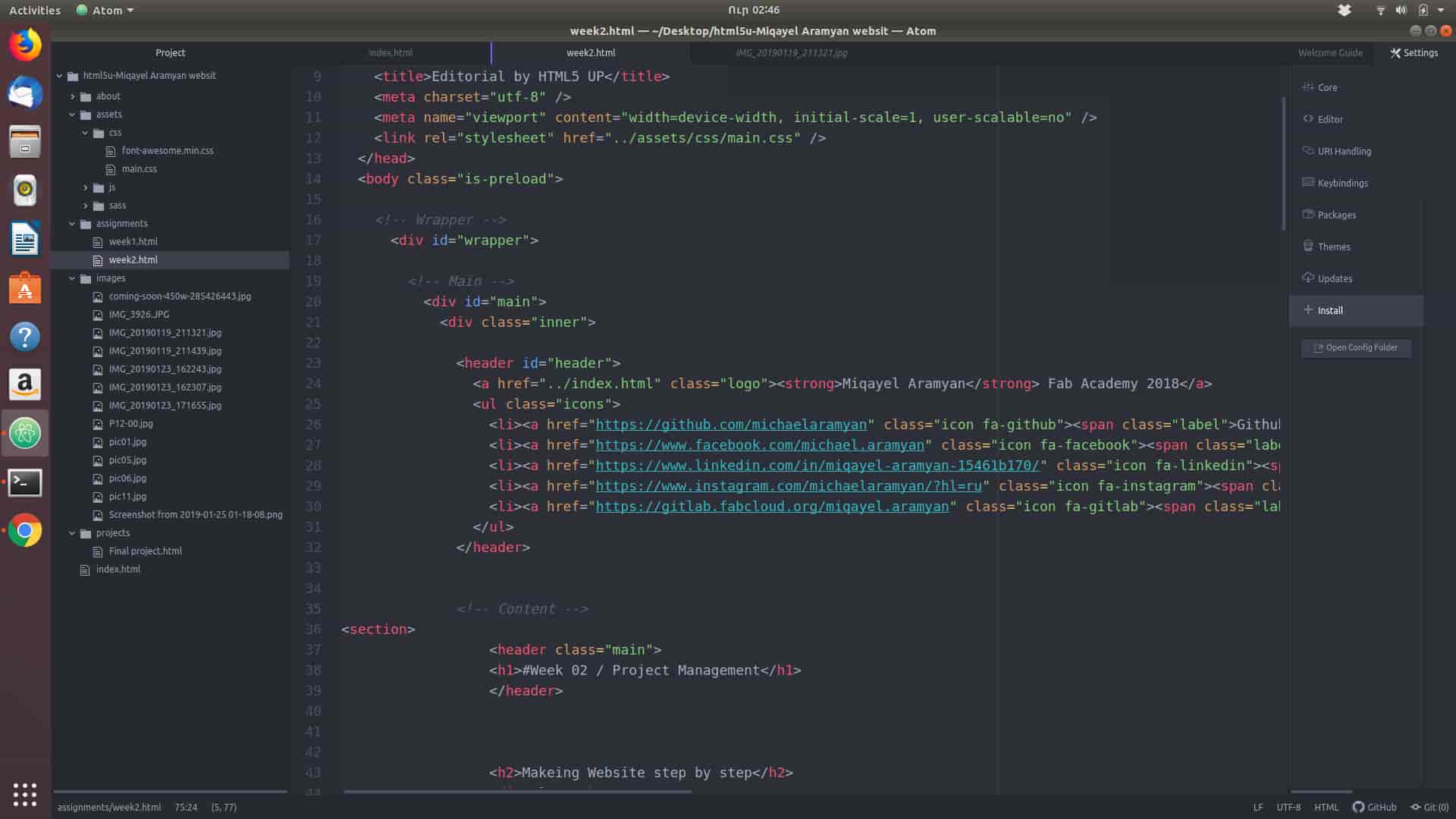
Task: Click the Git (0) status bar item
Action: pos(1429,807)
